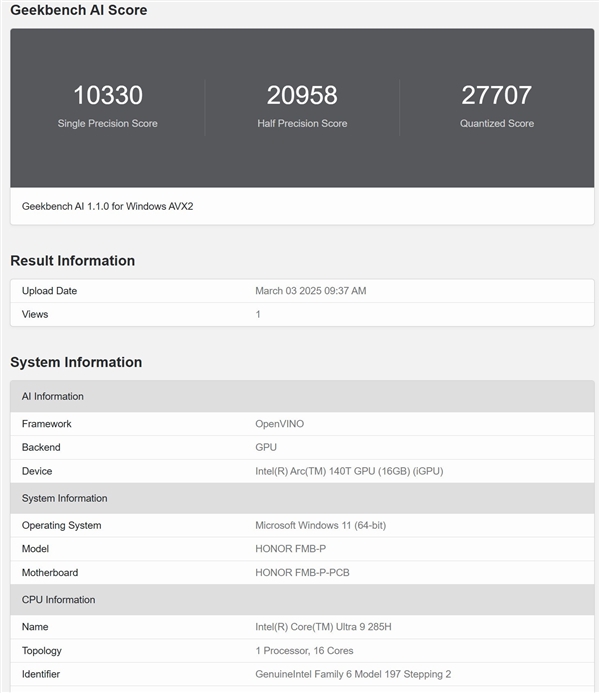
Task: Select the Result Information heading
Action: pyautogui.click(x=72, y=261)
